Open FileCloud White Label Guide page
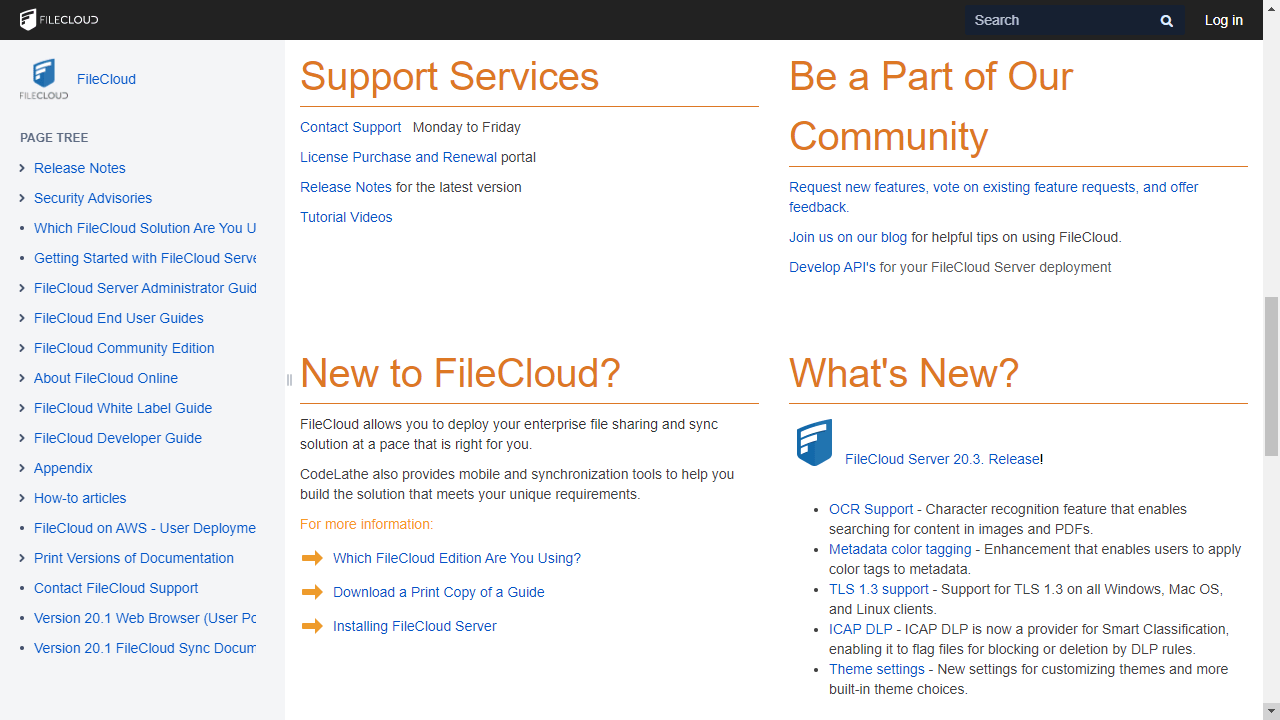1280x720 pixels. 123,408
